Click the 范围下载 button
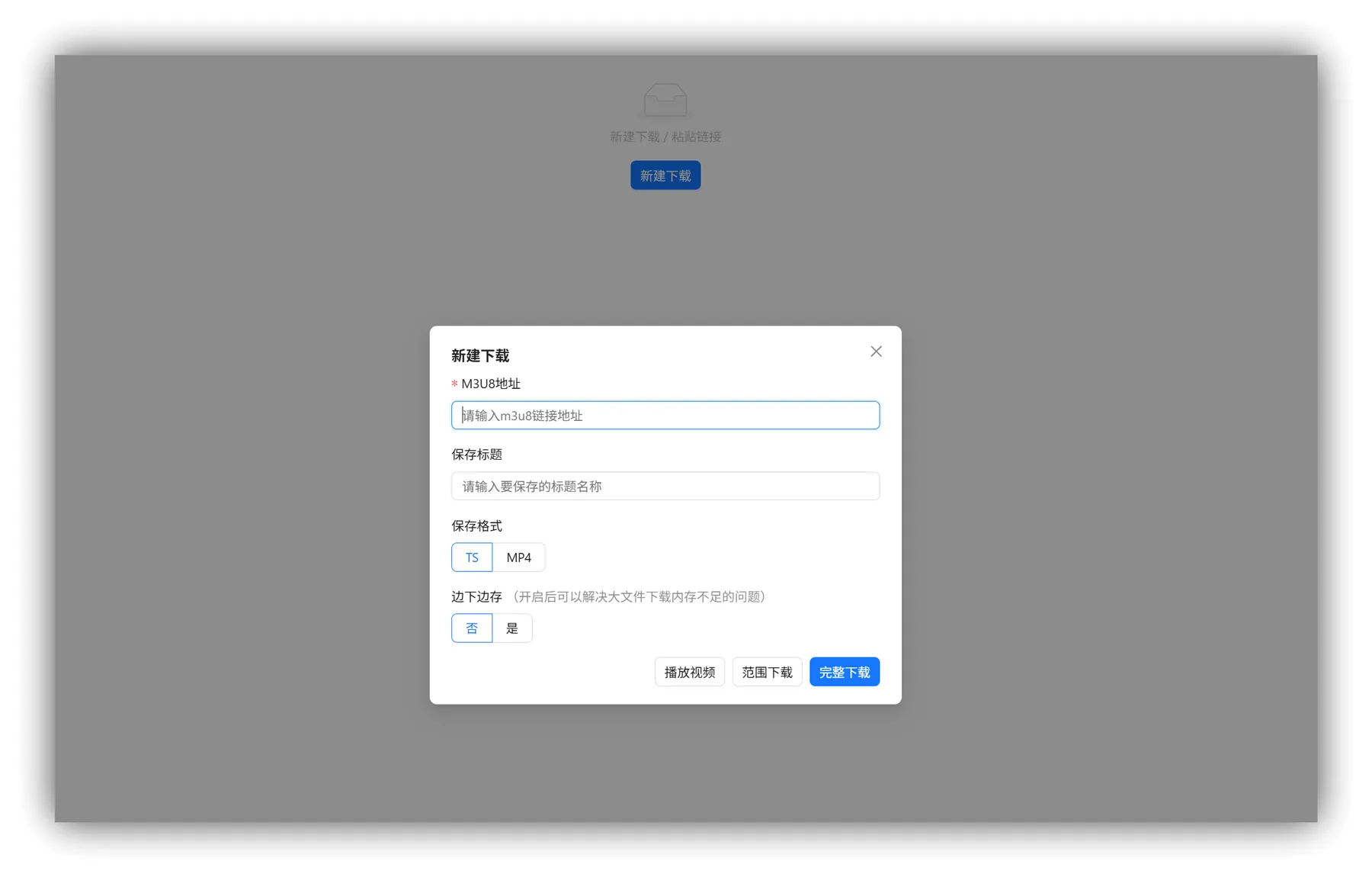1372x877 pixels. 767,672
